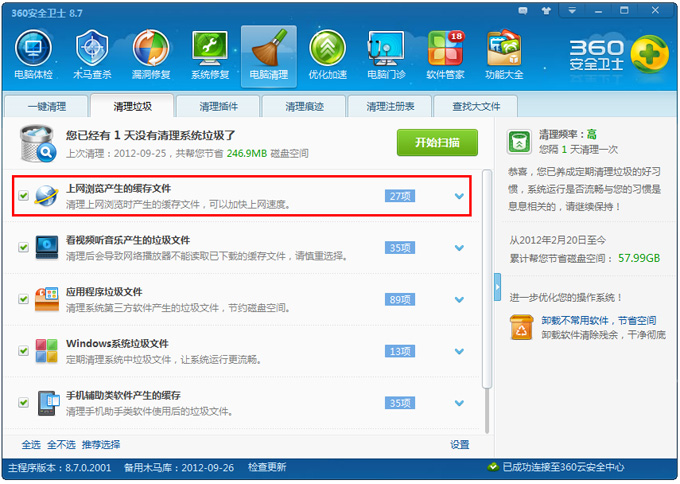Click the cloud security connected status icon
Screen dimensions: 680x484
tap(493, 467)
